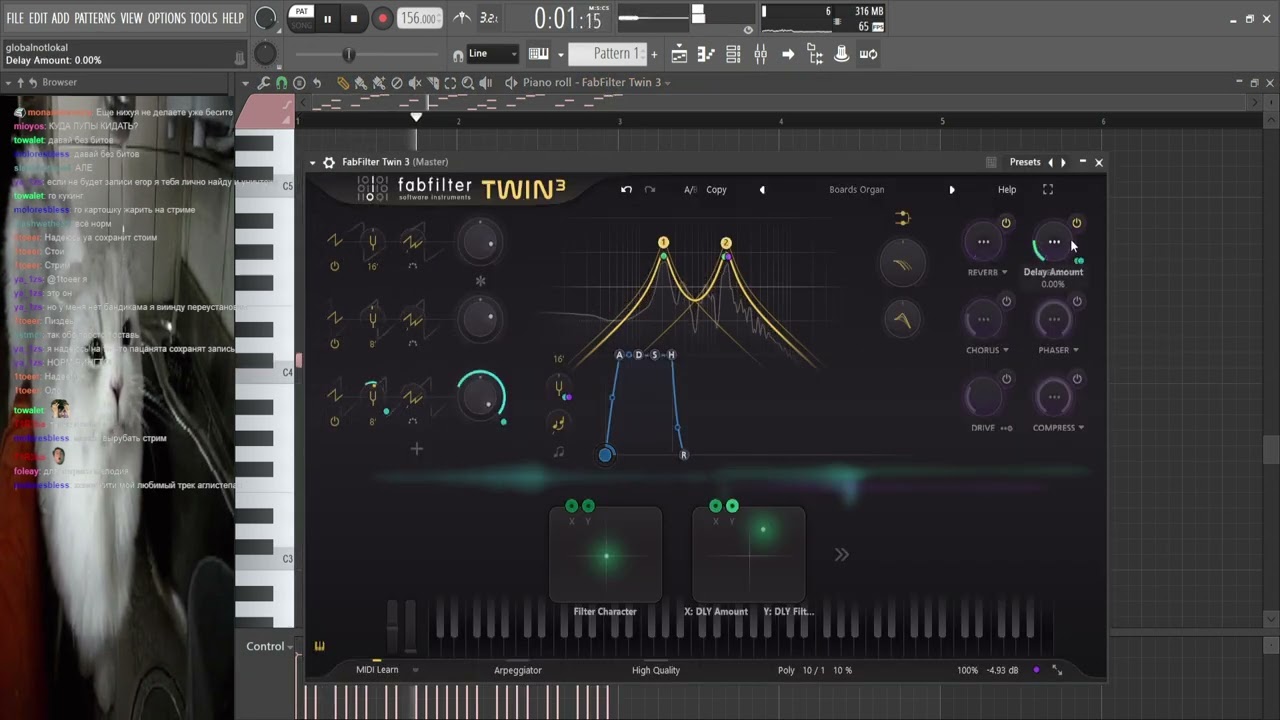Toggle the Phaser effect power button
The width and height of the screenshot is (1280, 720).
tap(1077, 301)
